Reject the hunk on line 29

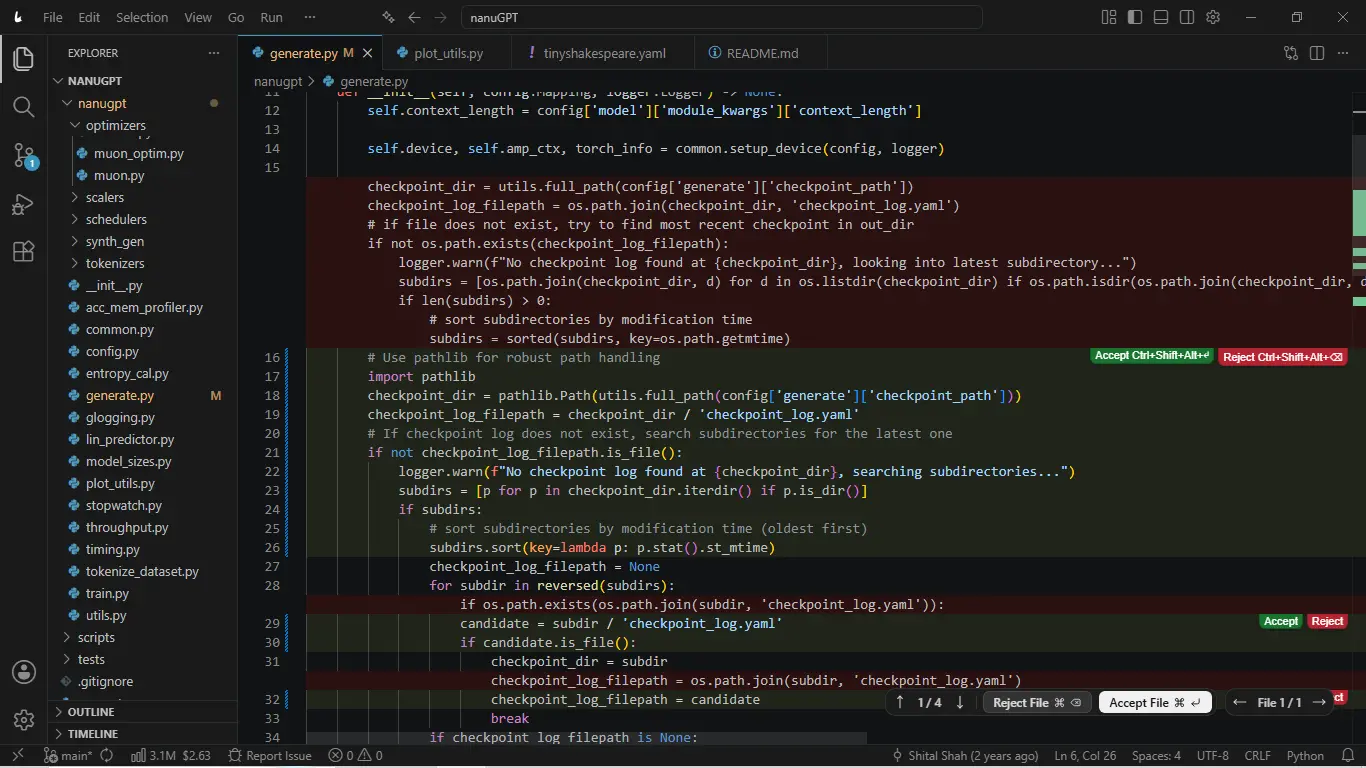pos(1327,622)
